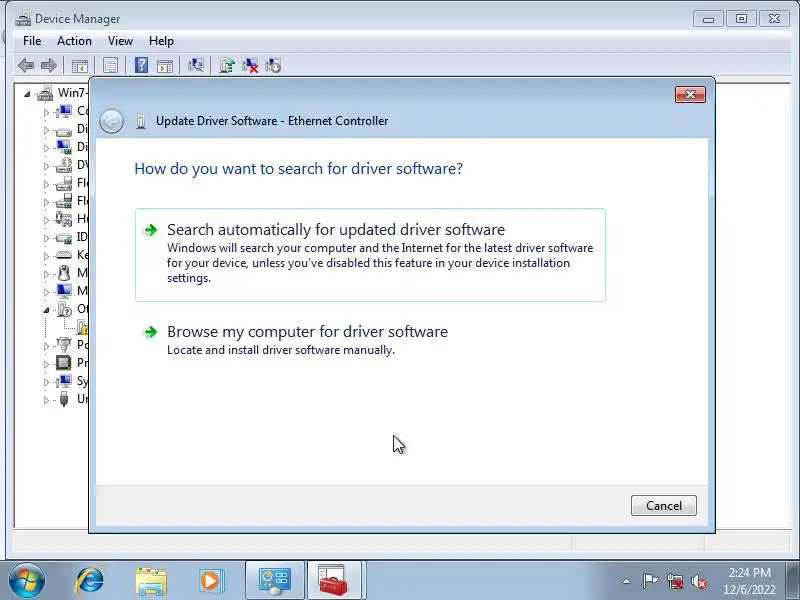Viewport: 800px width, 600px height.
Task: Select the DVD/CD-ROM drives category icon
Action: pos(64,165)
